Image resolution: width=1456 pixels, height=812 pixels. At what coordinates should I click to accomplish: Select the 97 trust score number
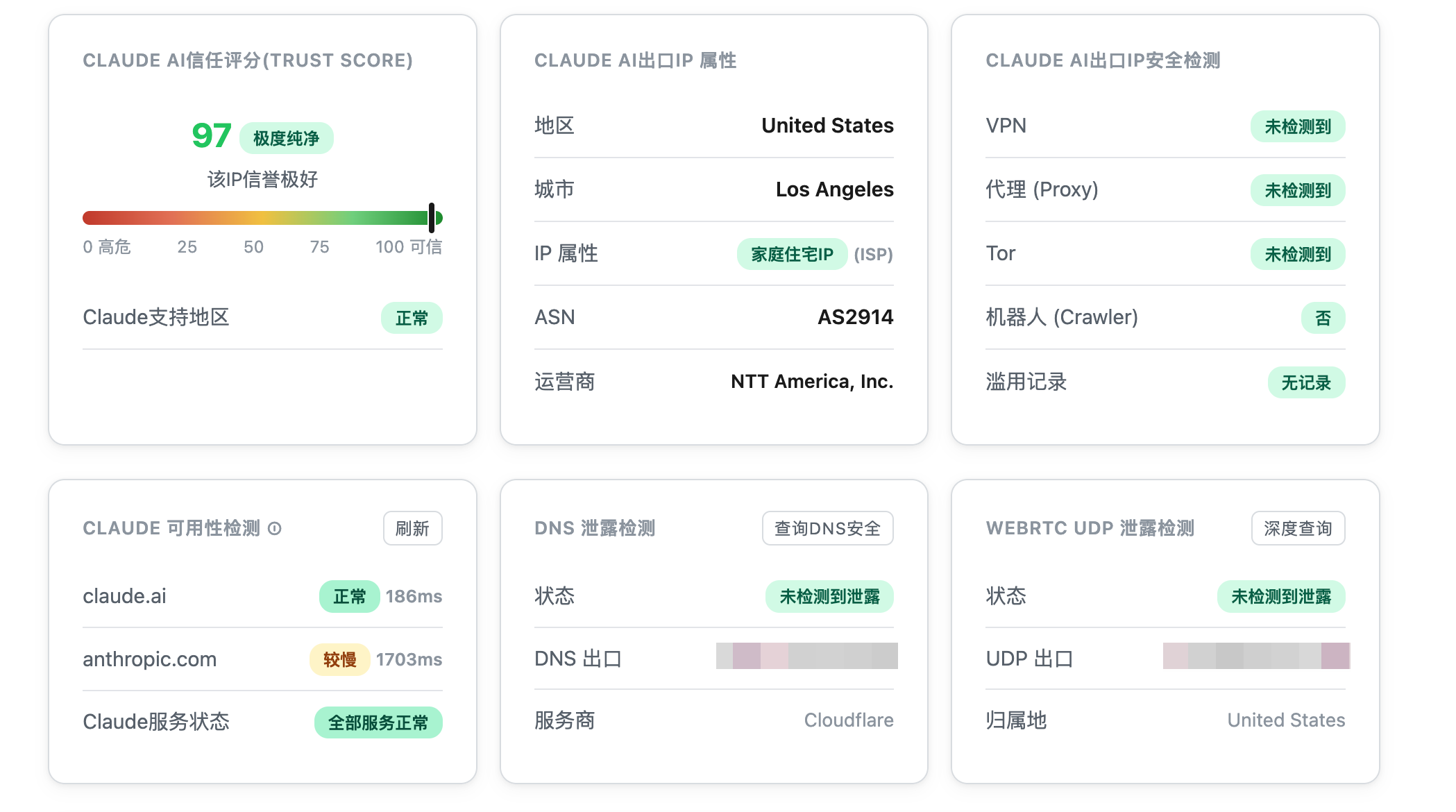(212, 136)
